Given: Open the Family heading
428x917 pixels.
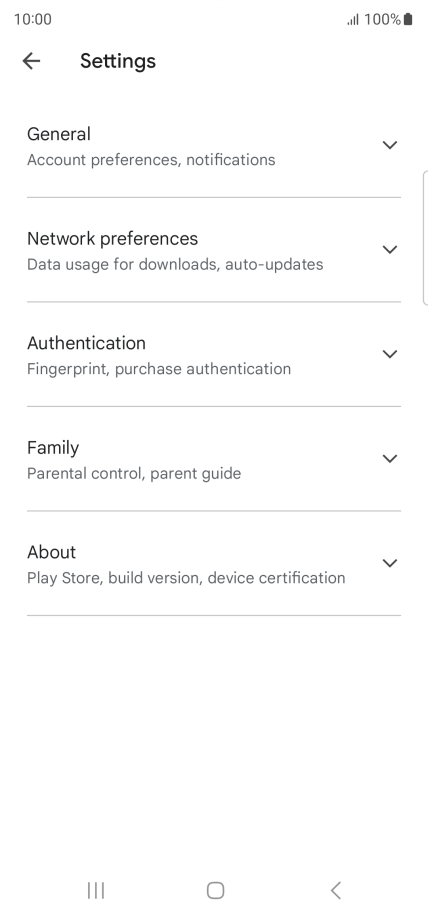Looking at the screenshot, I should pos(53,448).
